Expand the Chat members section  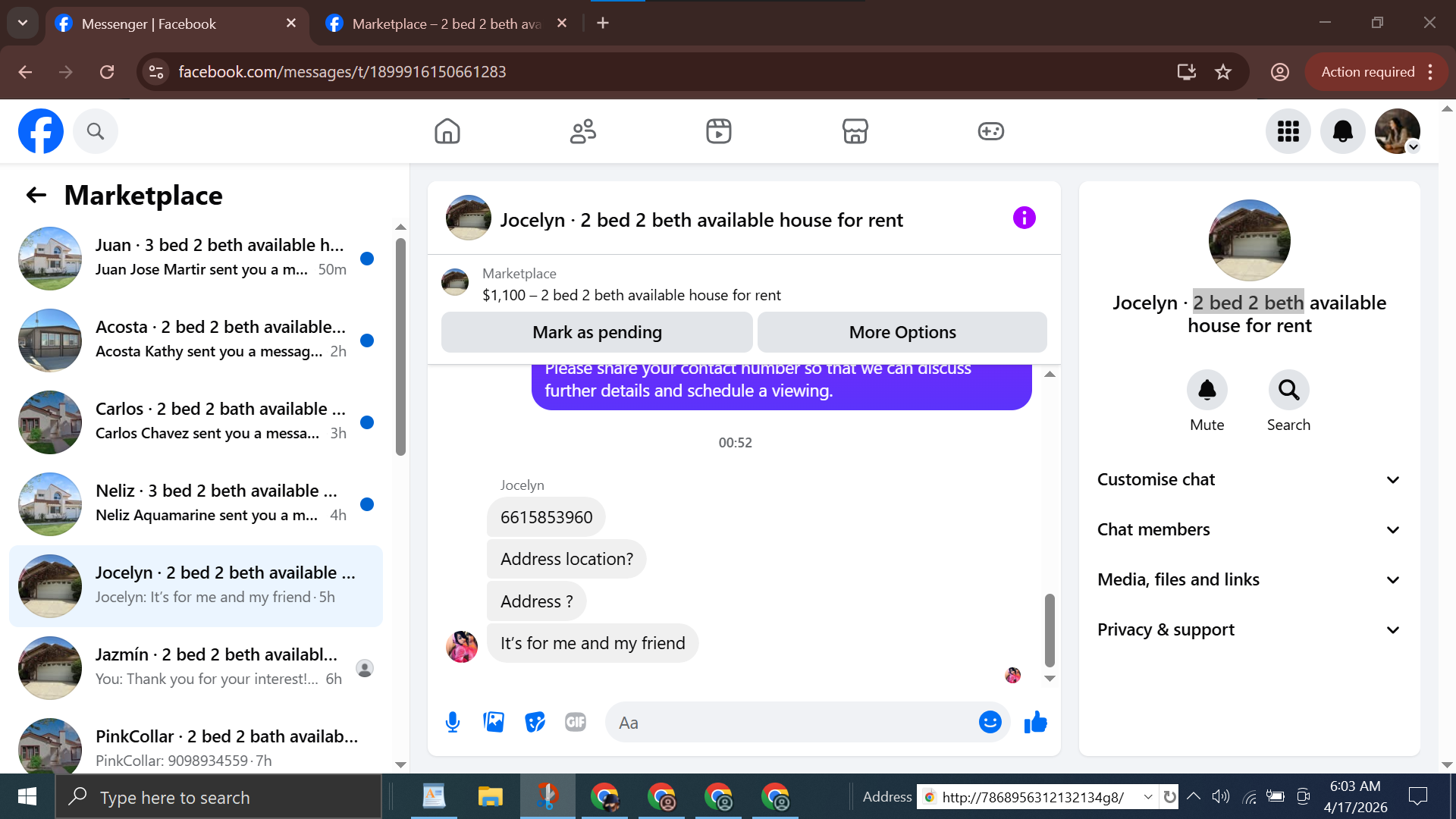[1249, 529]
